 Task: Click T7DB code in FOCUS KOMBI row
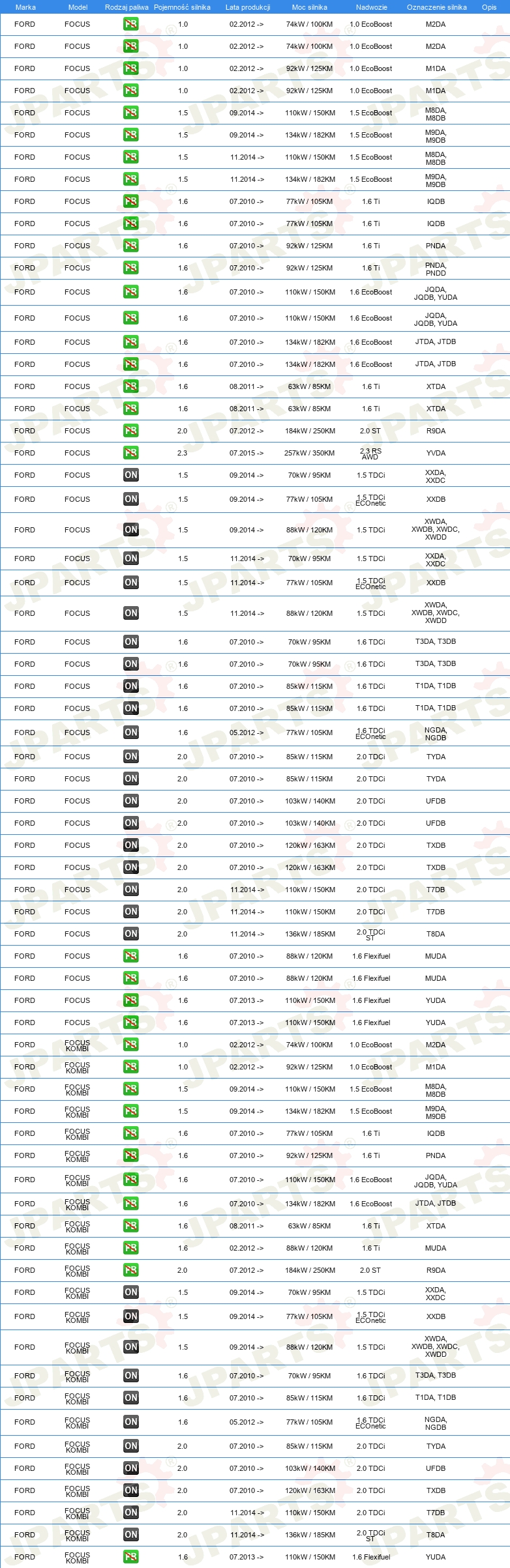coord(436,1513)
